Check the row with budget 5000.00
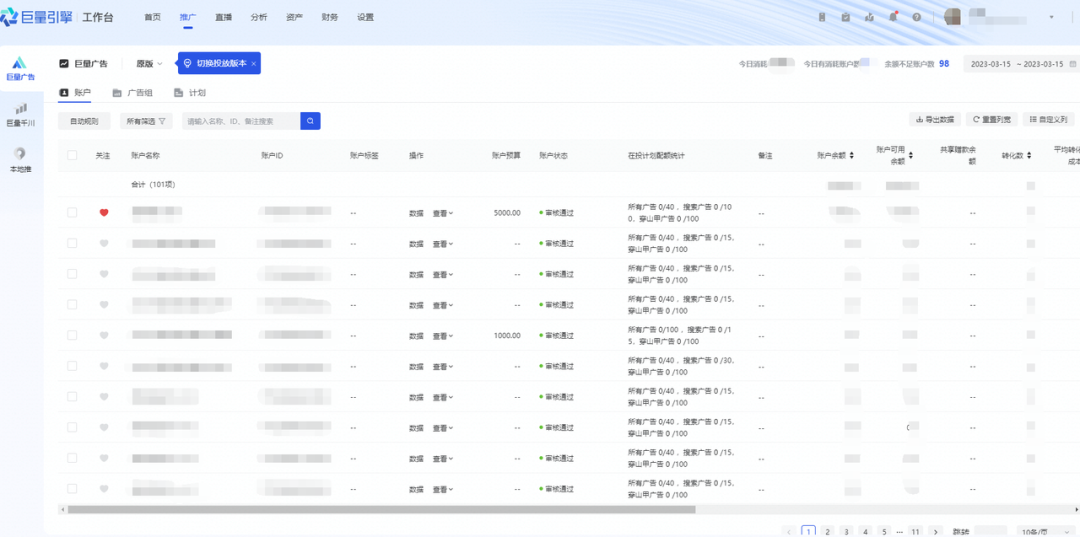The width and height of the screenshot is (1080, 537). click(x=72, y=213)
